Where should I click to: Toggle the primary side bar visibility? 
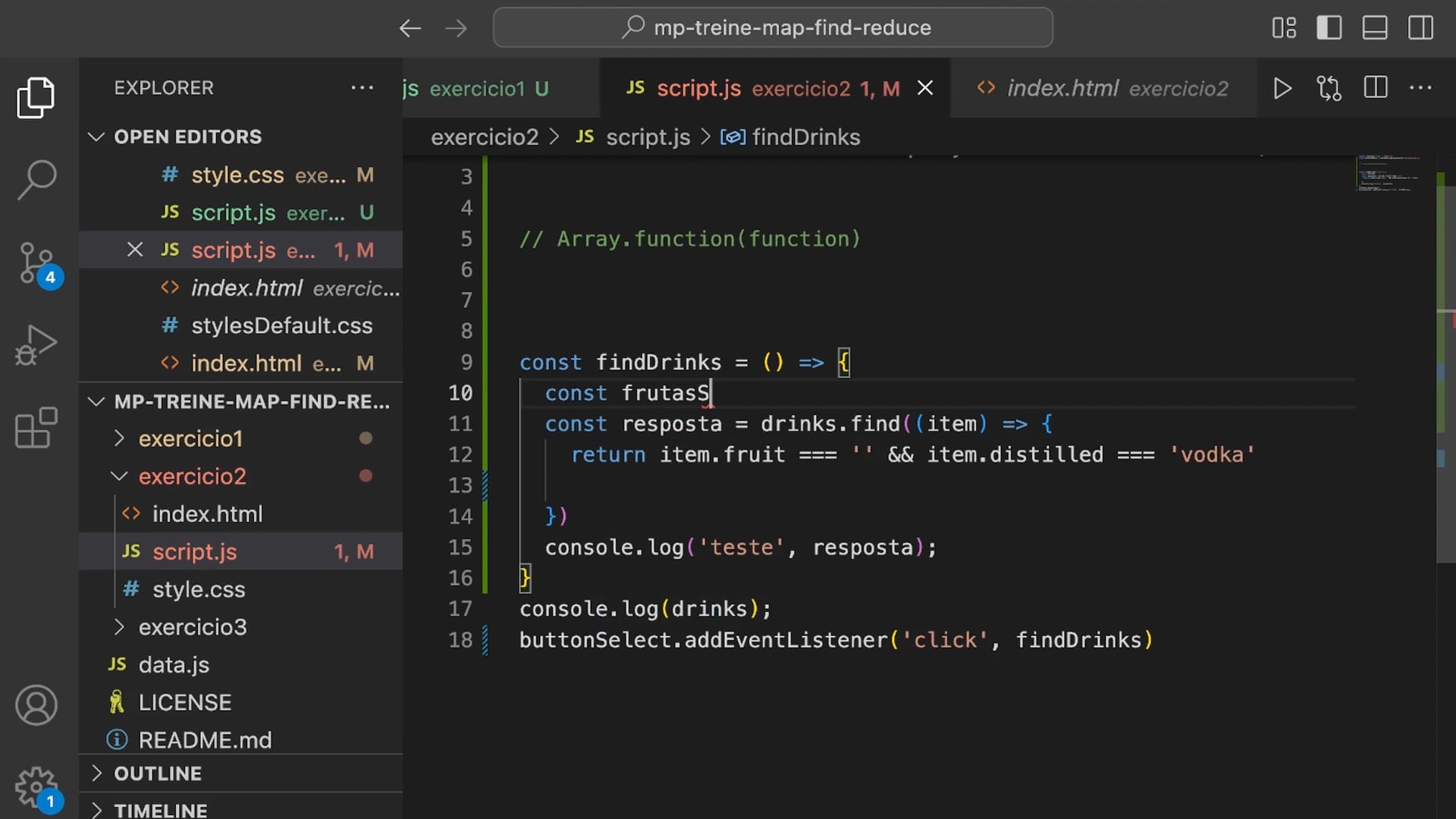(1329, 28)
